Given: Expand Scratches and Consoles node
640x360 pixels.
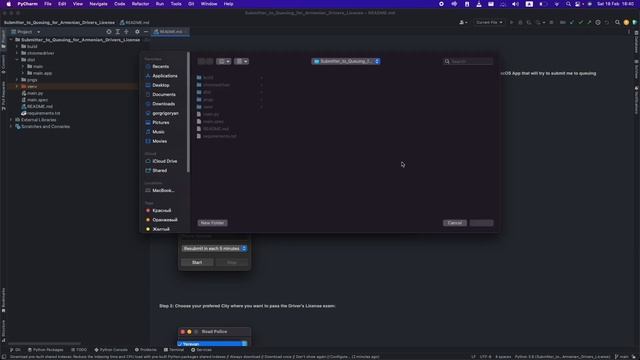Looking at the screenshot, I should point(11,127).
